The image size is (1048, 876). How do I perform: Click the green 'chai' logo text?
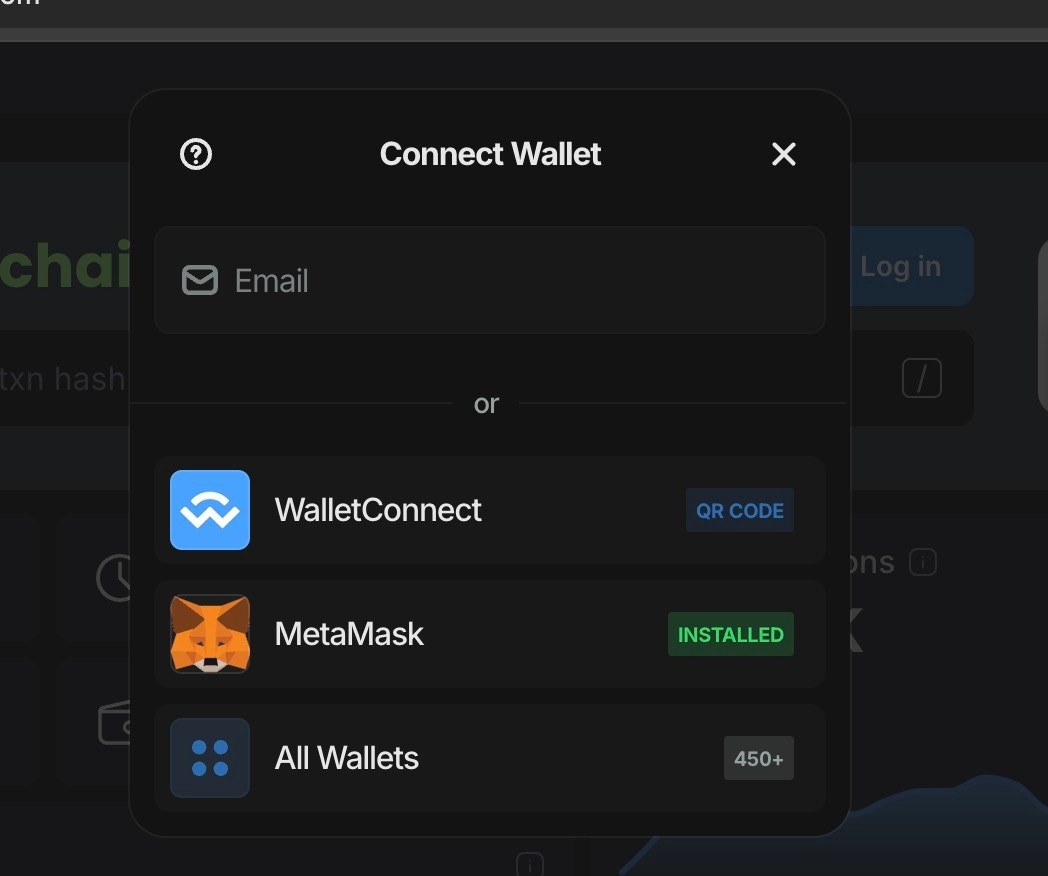click(65, 265)
